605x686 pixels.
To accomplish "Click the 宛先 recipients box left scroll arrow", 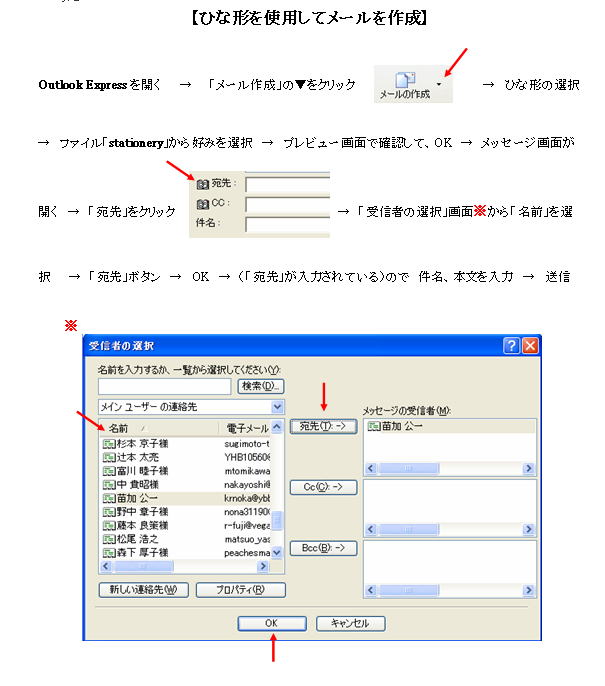I will pyautogui.click(x=371, y=469).
